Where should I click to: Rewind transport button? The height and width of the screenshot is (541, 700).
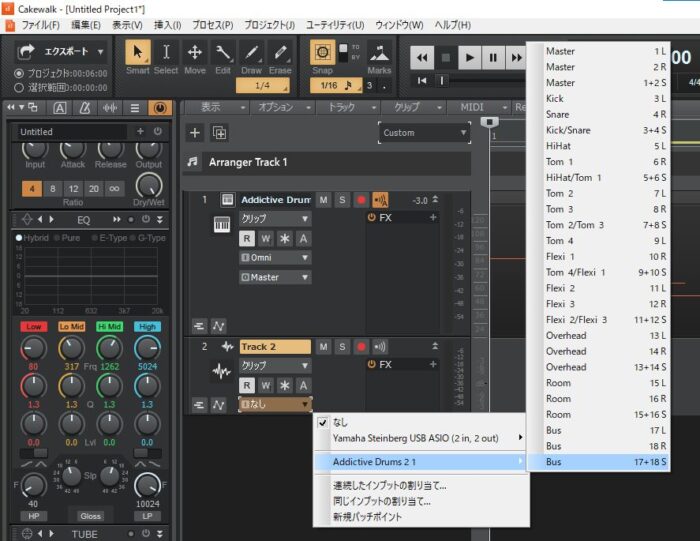422,58
